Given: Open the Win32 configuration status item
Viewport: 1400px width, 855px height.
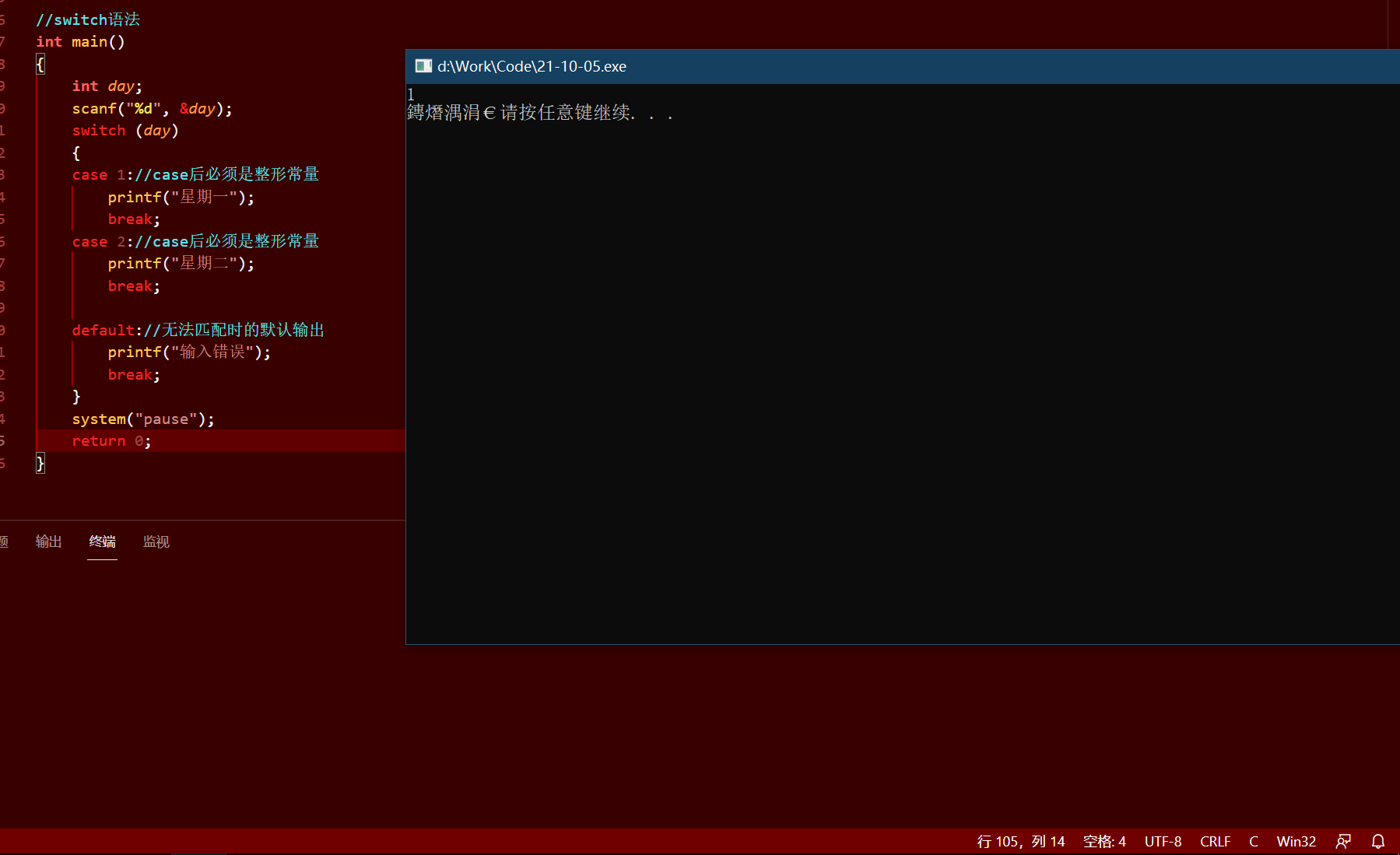Looking at the screenshot, I should coord(1296,841).
